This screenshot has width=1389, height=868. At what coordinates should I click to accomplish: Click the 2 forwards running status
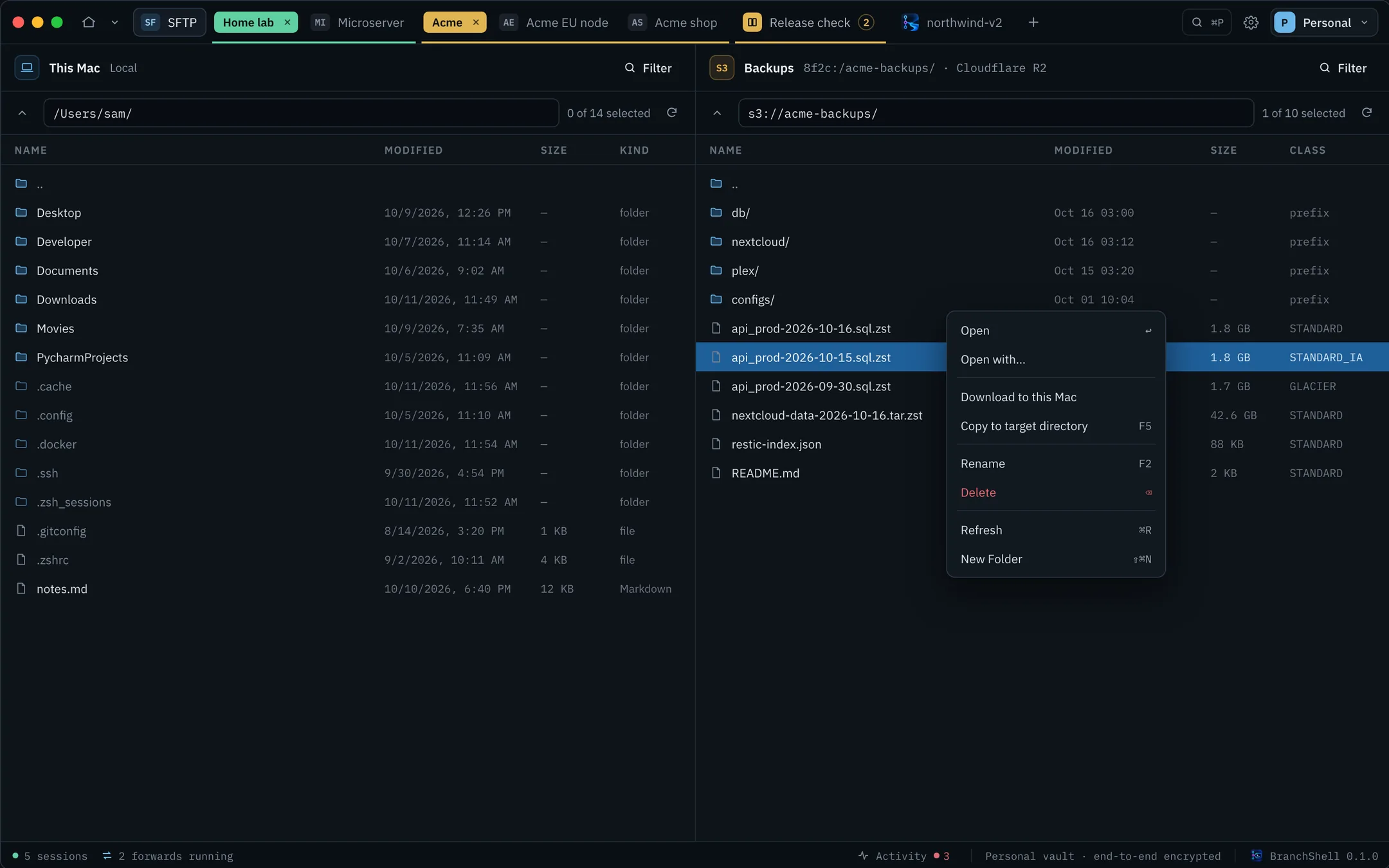(x=168, y=856)
